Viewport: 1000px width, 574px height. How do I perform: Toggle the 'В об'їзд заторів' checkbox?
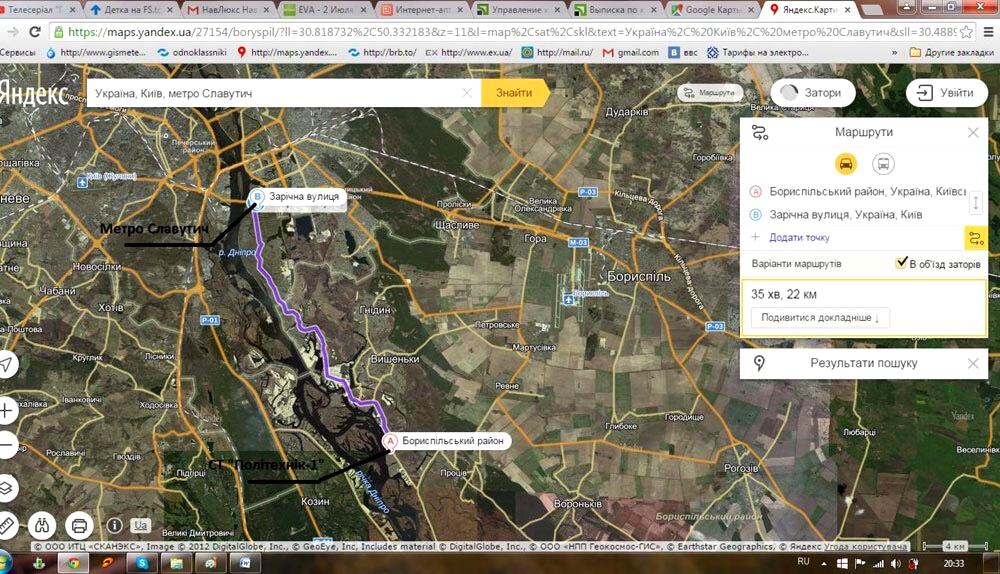tap(901, 262)
